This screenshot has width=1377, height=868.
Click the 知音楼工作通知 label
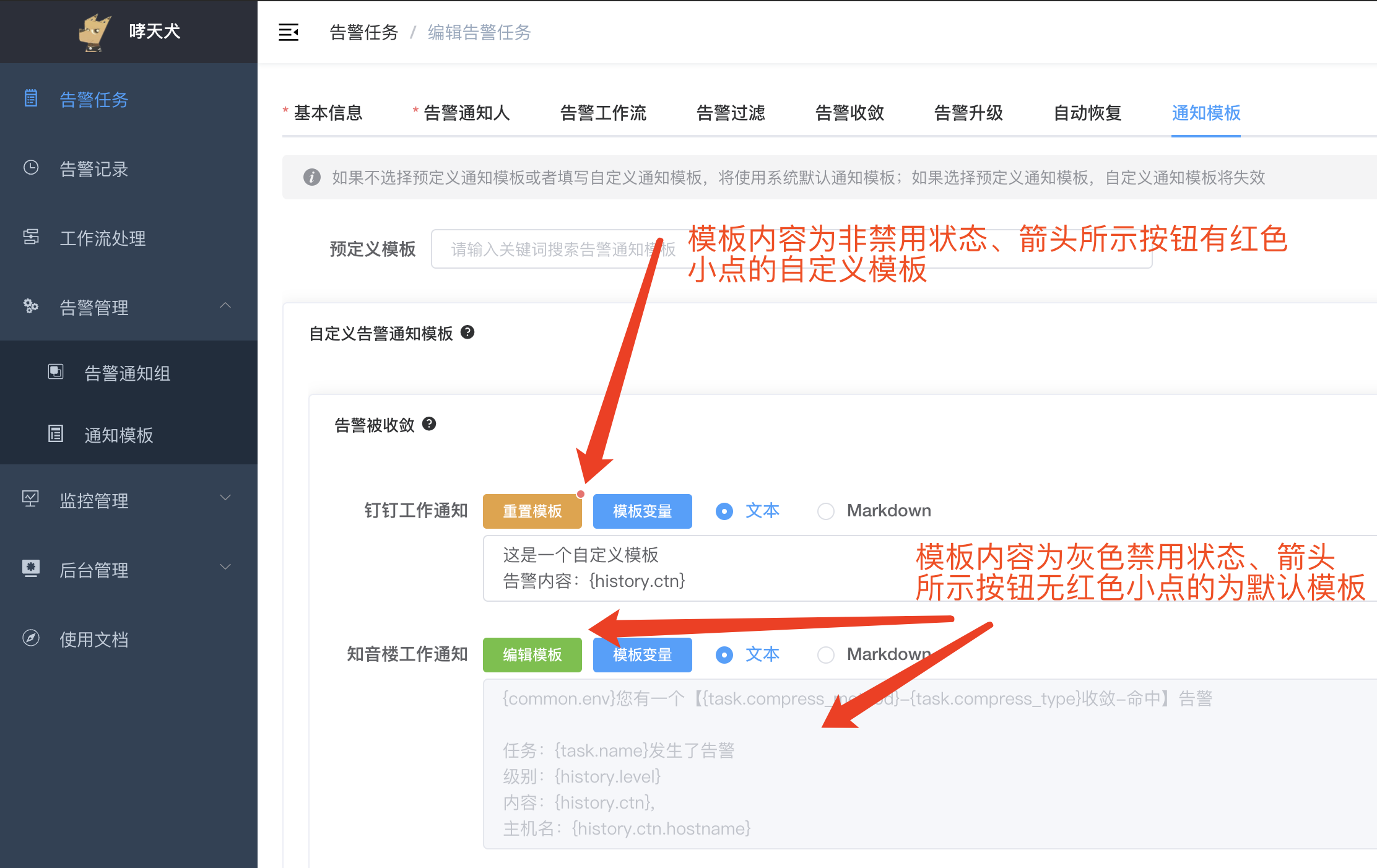(407, 654)
